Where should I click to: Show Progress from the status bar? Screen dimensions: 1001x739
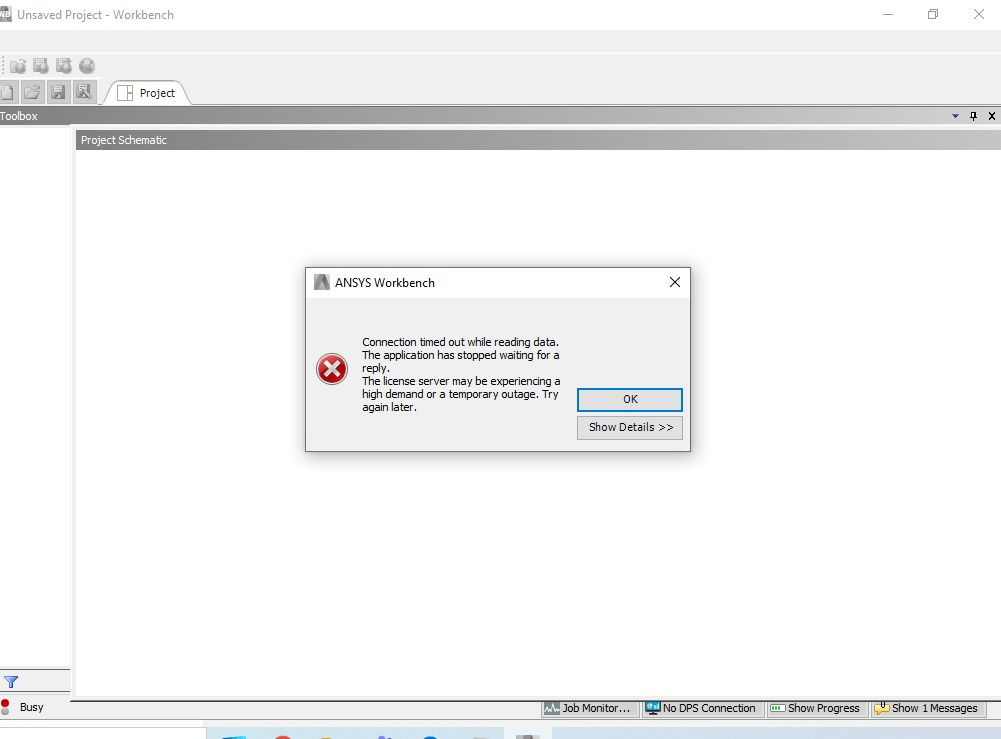click(816, 708)
